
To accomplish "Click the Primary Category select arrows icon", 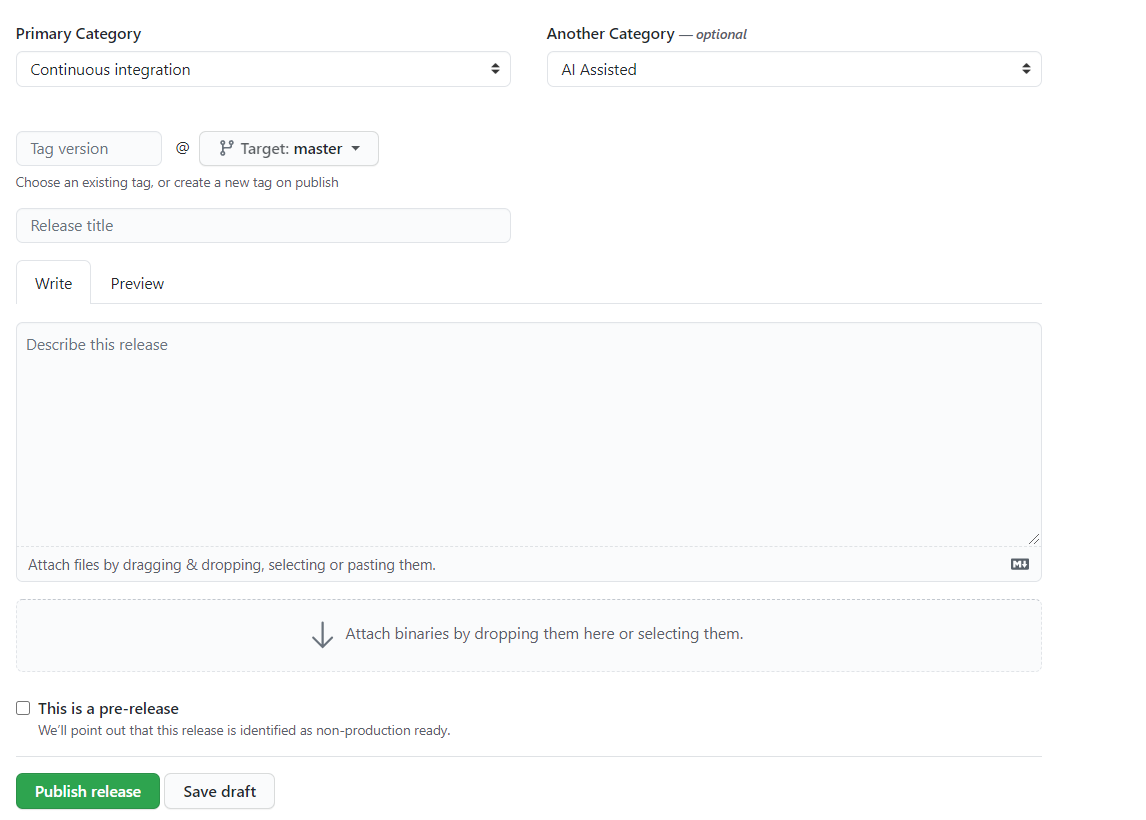I will [x=495, y=69].
